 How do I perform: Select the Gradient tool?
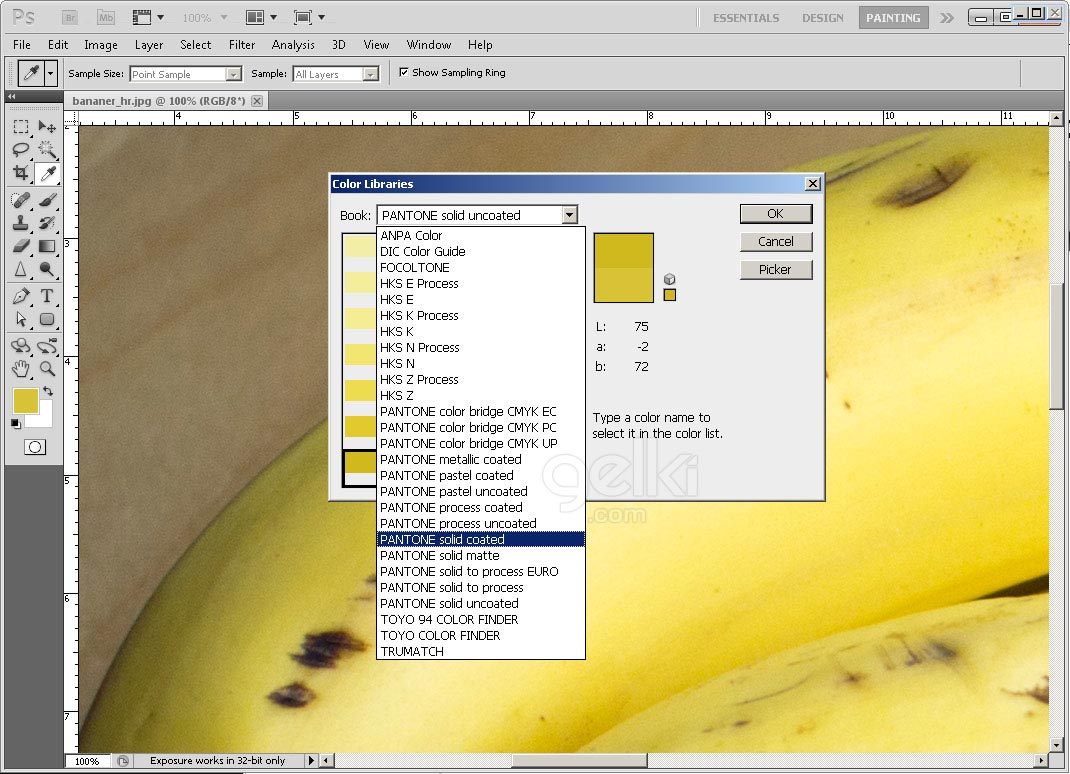(x=47, y=246)
